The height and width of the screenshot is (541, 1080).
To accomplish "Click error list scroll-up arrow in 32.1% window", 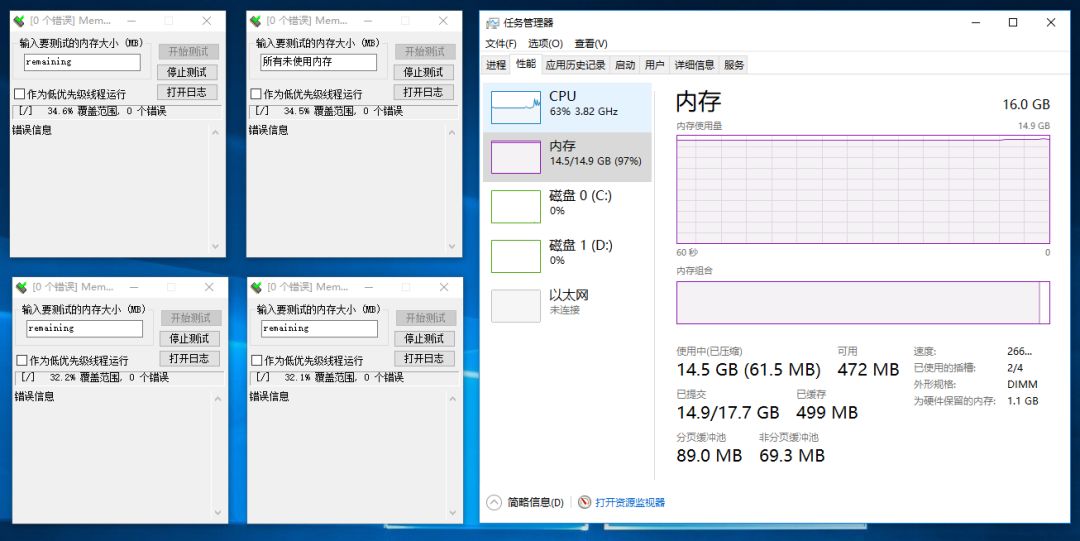I will coord(453,399).
